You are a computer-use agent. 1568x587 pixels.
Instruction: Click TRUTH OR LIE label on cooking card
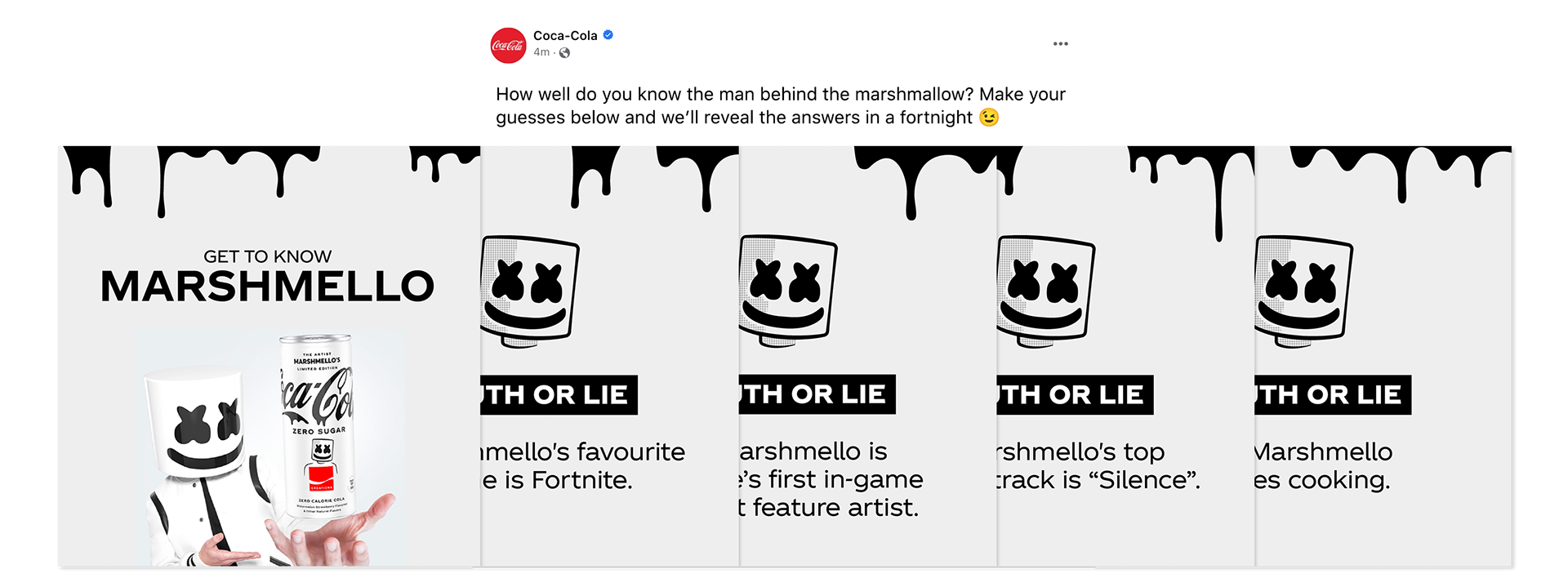(x=1333, y=395)
